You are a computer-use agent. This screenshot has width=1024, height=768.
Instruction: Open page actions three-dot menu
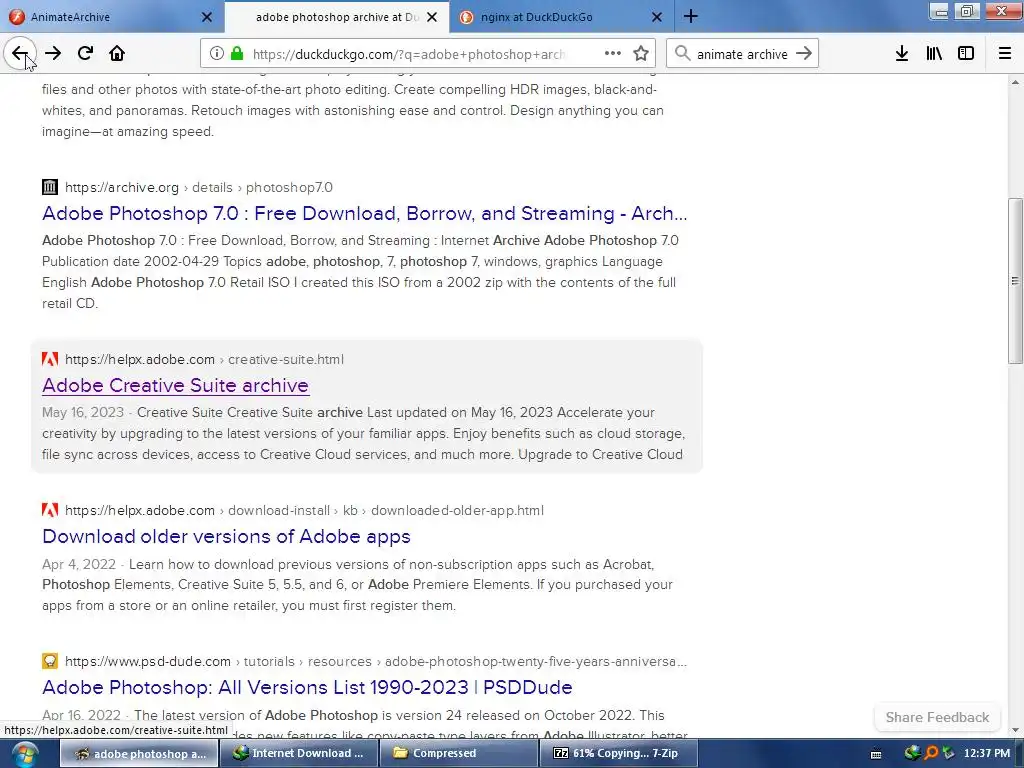[x=613, y=54]
